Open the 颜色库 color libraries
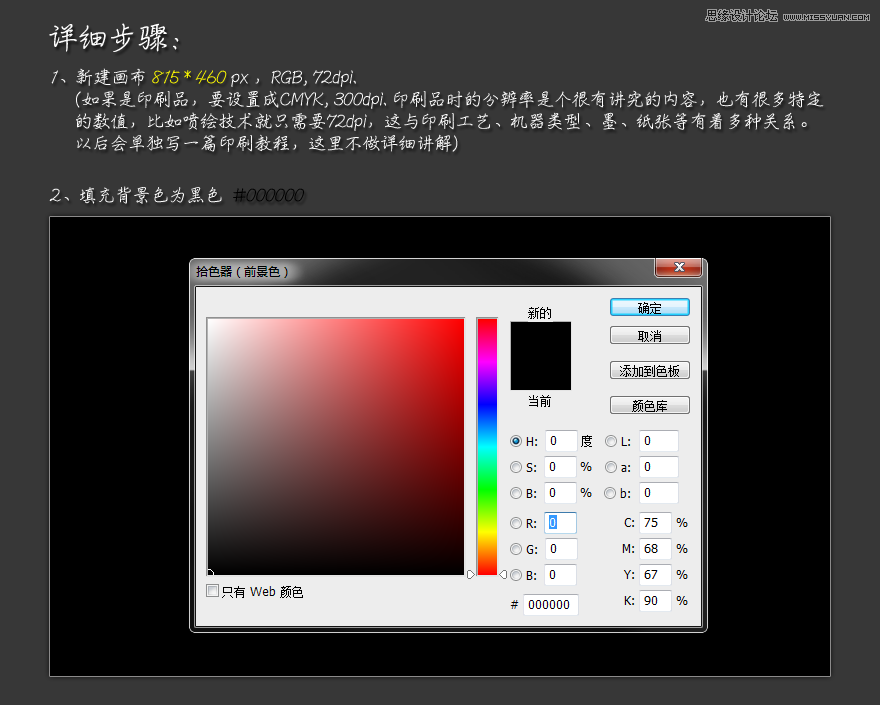This screenshot has height=705, width=880. click(x=649, y=405)
